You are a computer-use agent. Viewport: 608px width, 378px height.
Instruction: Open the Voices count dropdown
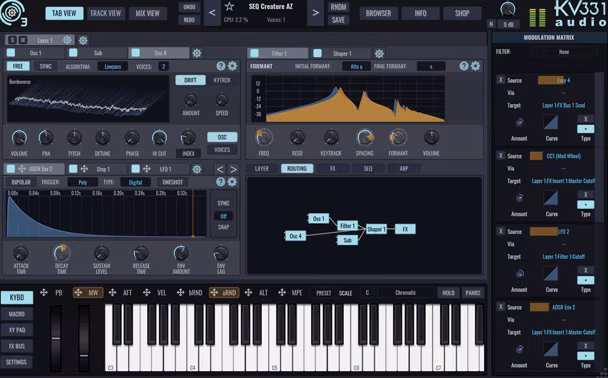pos(163,66)
